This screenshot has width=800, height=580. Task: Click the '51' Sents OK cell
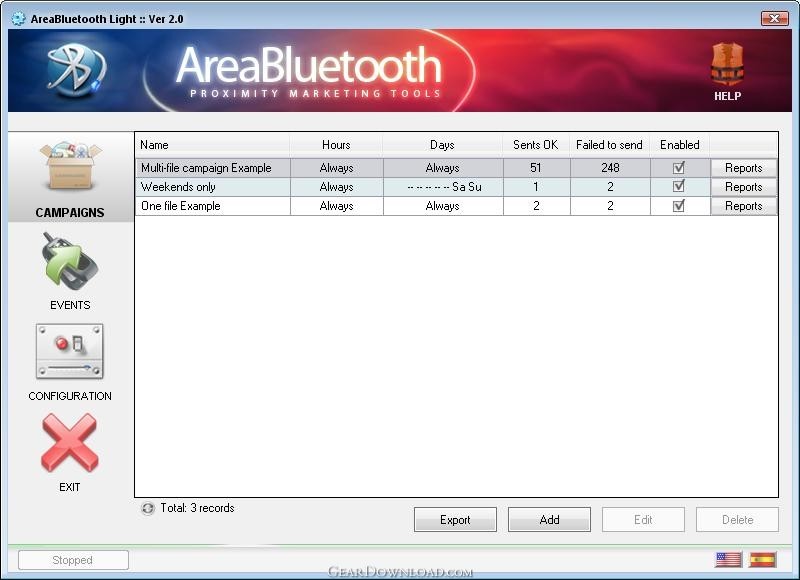(x=536, y=168)
